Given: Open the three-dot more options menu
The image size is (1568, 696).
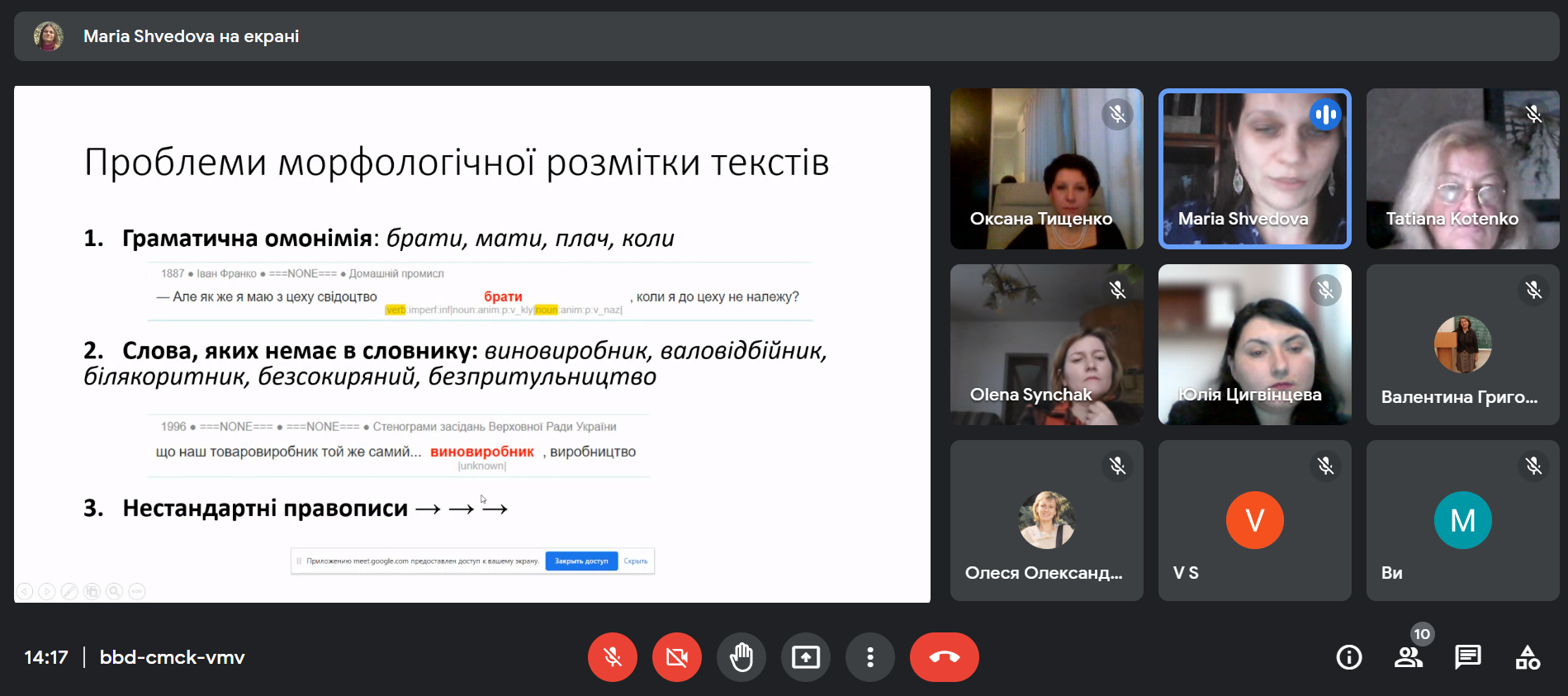Looking at the screenshot, I should (869, 657).
